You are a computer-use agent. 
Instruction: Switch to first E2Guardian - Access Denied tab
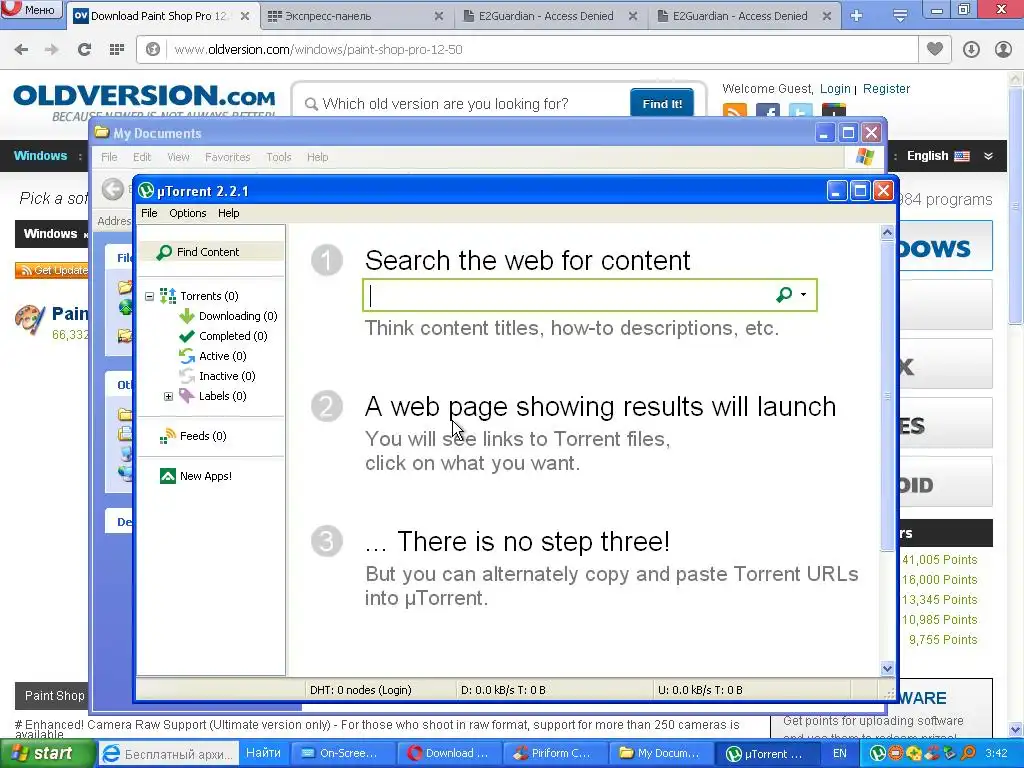546,16
